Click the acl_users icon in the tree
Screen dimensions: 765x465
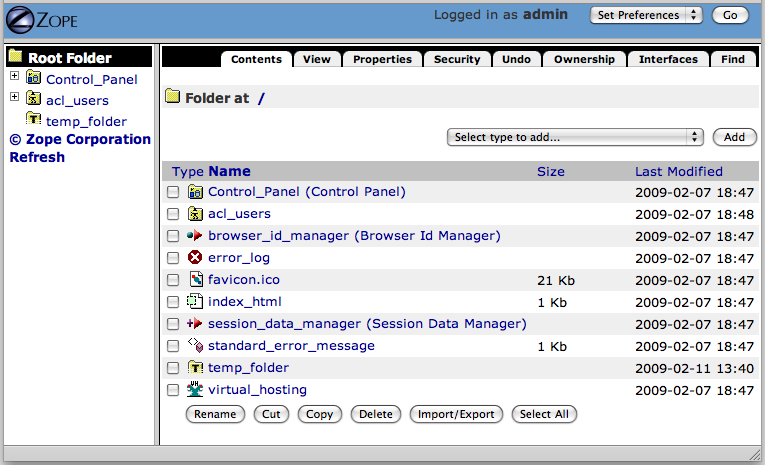click(34, 98)
